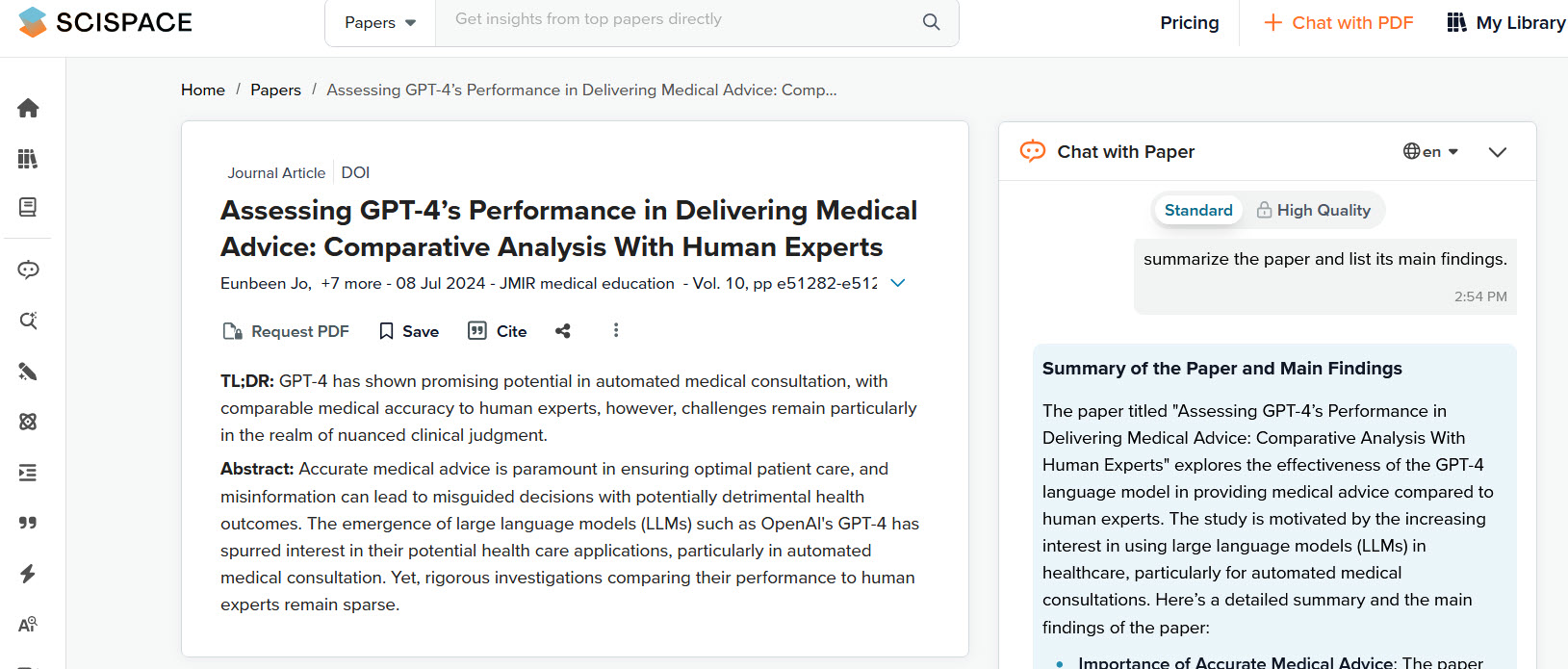
Task: Focus the 'Get insights from top papers' search field
Action: pyautogui.click(x=674, y=20)
